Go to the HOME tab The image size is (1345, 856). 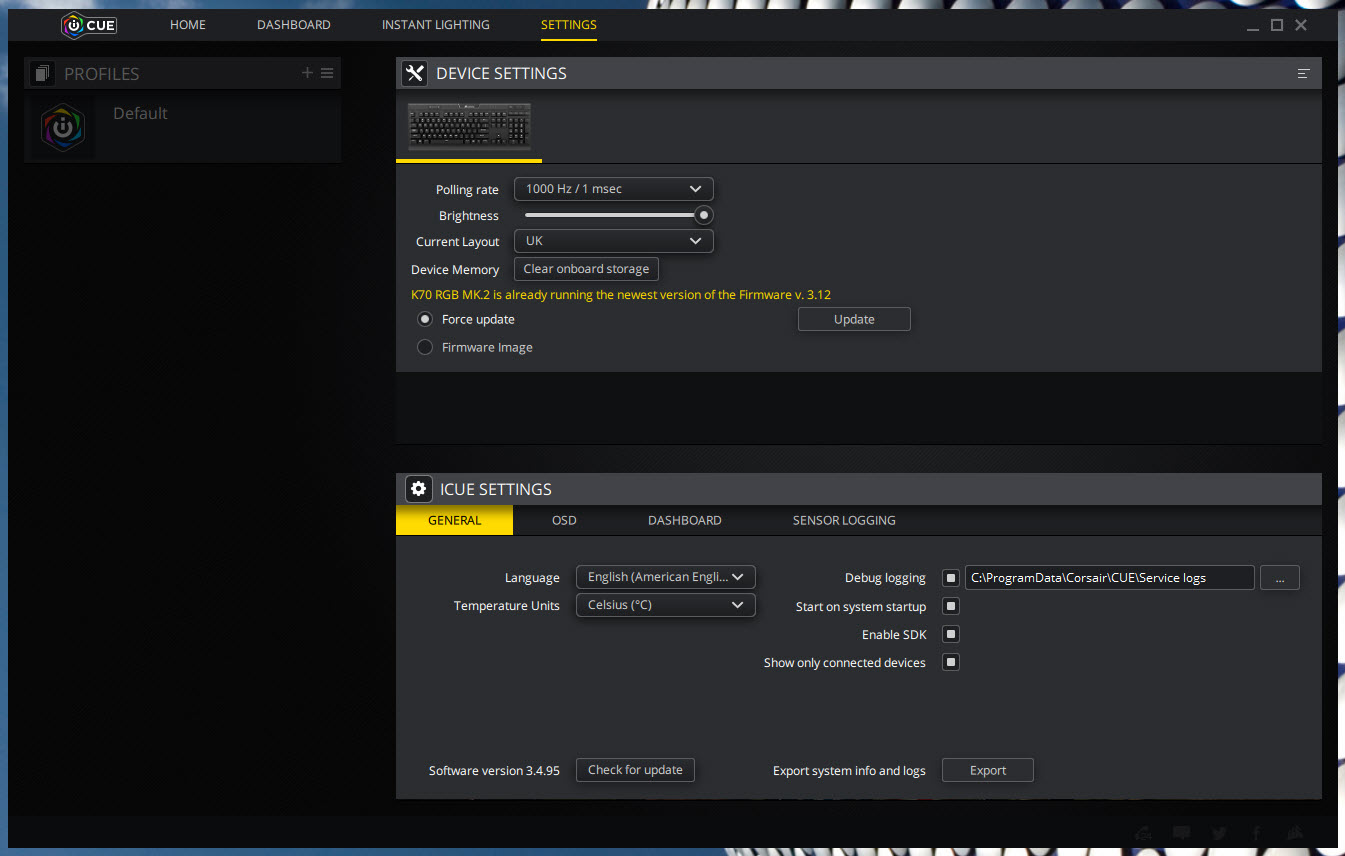point(188,25)
